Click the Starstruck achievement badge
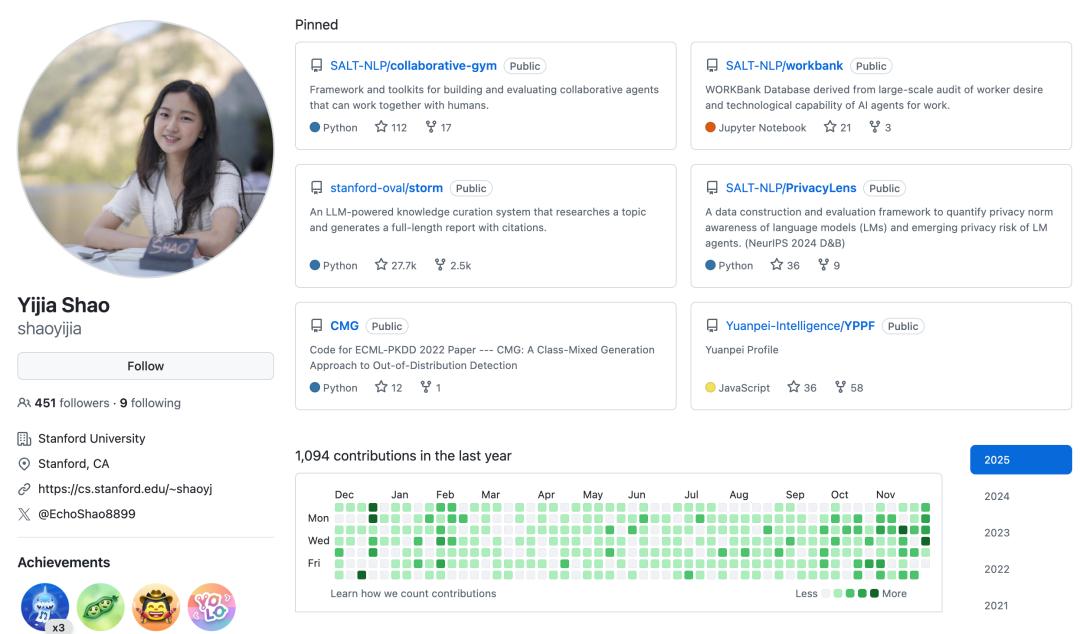This screenshot has width=1080, height=634. coord(156,606)
